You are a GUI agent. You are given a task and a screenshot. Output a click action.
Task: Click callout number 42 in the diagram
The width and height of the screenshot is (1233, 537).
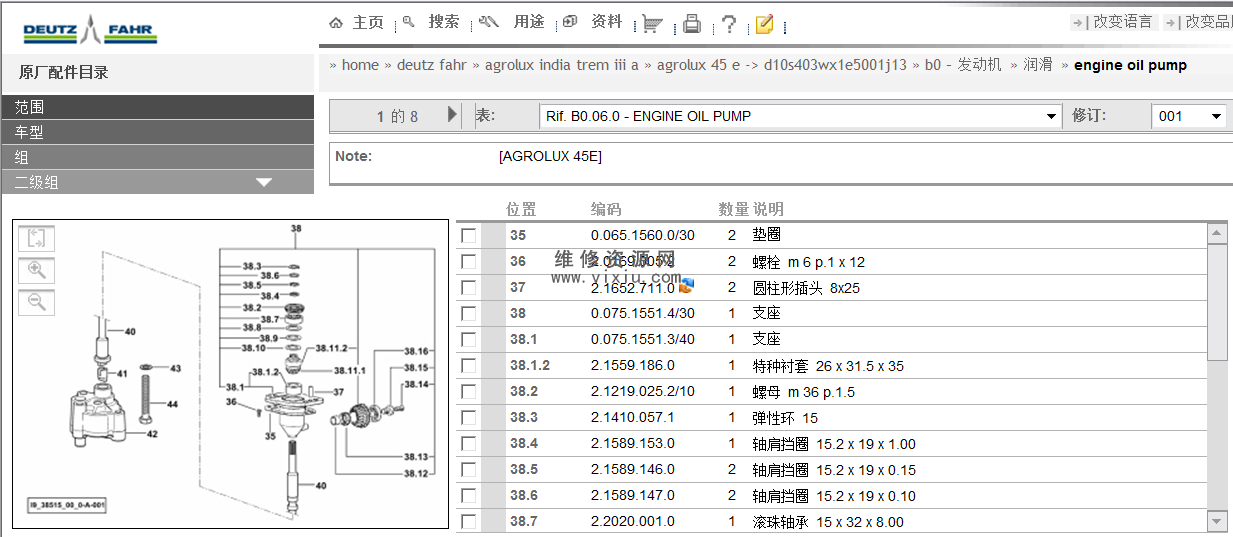(152, 434)
